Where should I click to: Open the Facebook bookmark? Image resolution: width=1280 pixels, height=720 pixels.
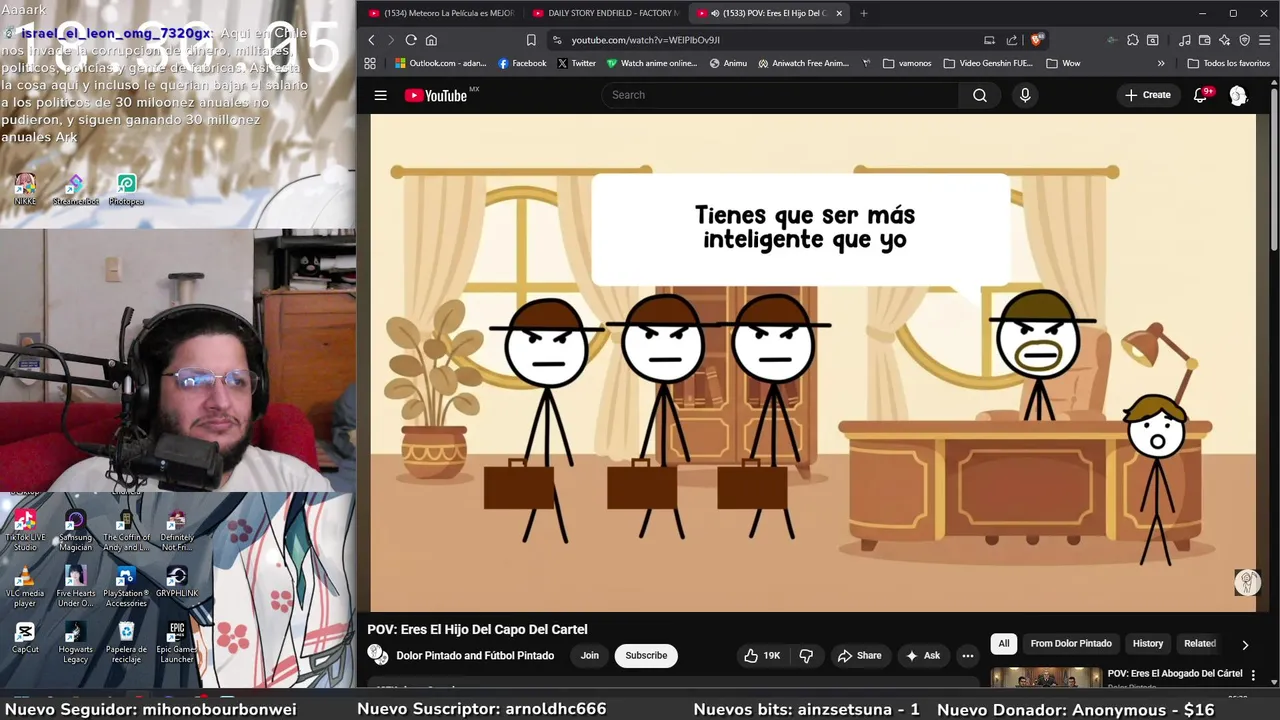522,63
